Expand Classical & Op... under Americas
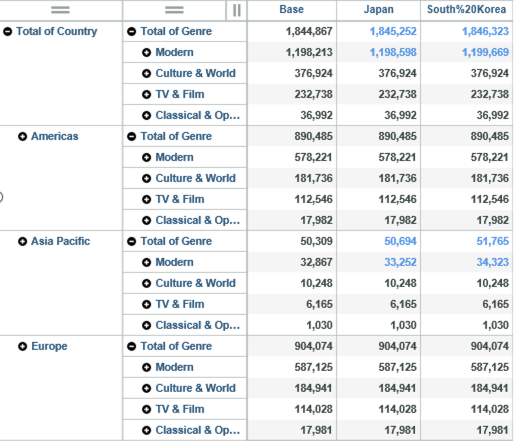 coord(146,221)
